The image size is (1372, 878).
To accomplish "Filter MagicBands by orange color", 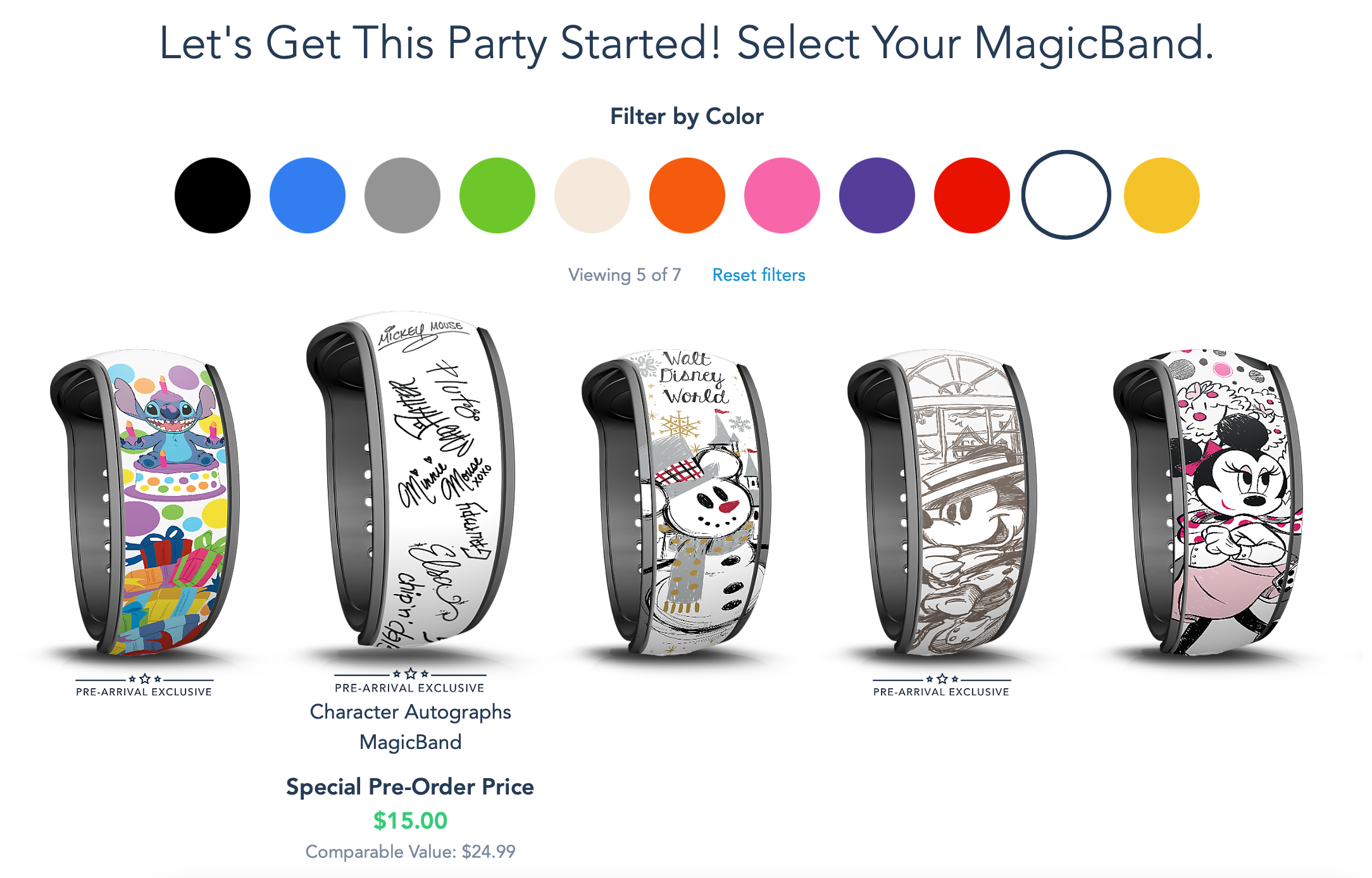I will coord(687,195).
